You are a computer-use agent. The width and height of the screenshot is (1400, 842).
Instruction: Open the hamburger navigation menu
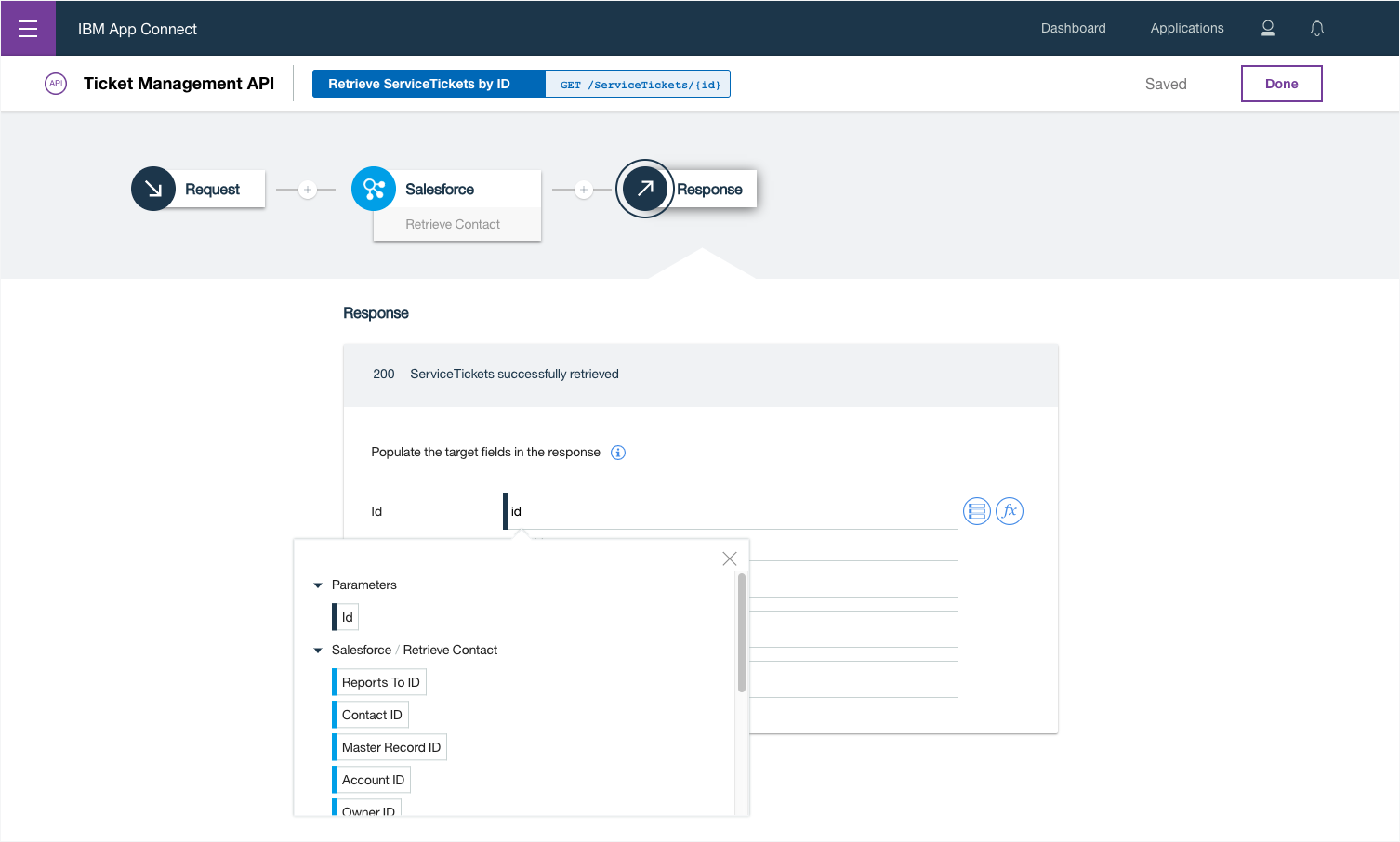click(x=28, y=29)
